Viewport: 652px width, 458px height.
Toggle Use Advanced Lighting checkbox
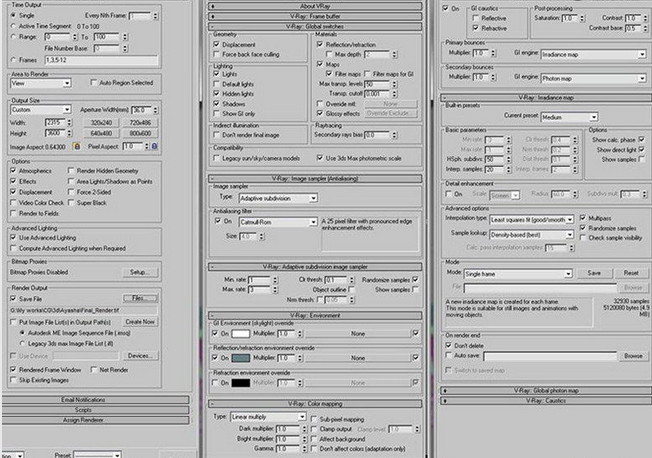(13, 238)
